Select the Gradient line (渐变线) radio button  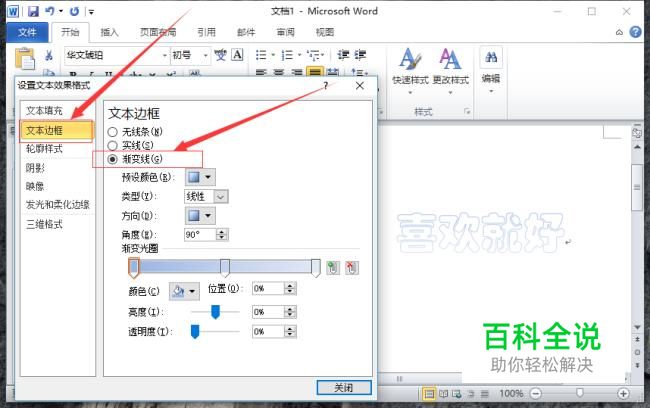112,159
